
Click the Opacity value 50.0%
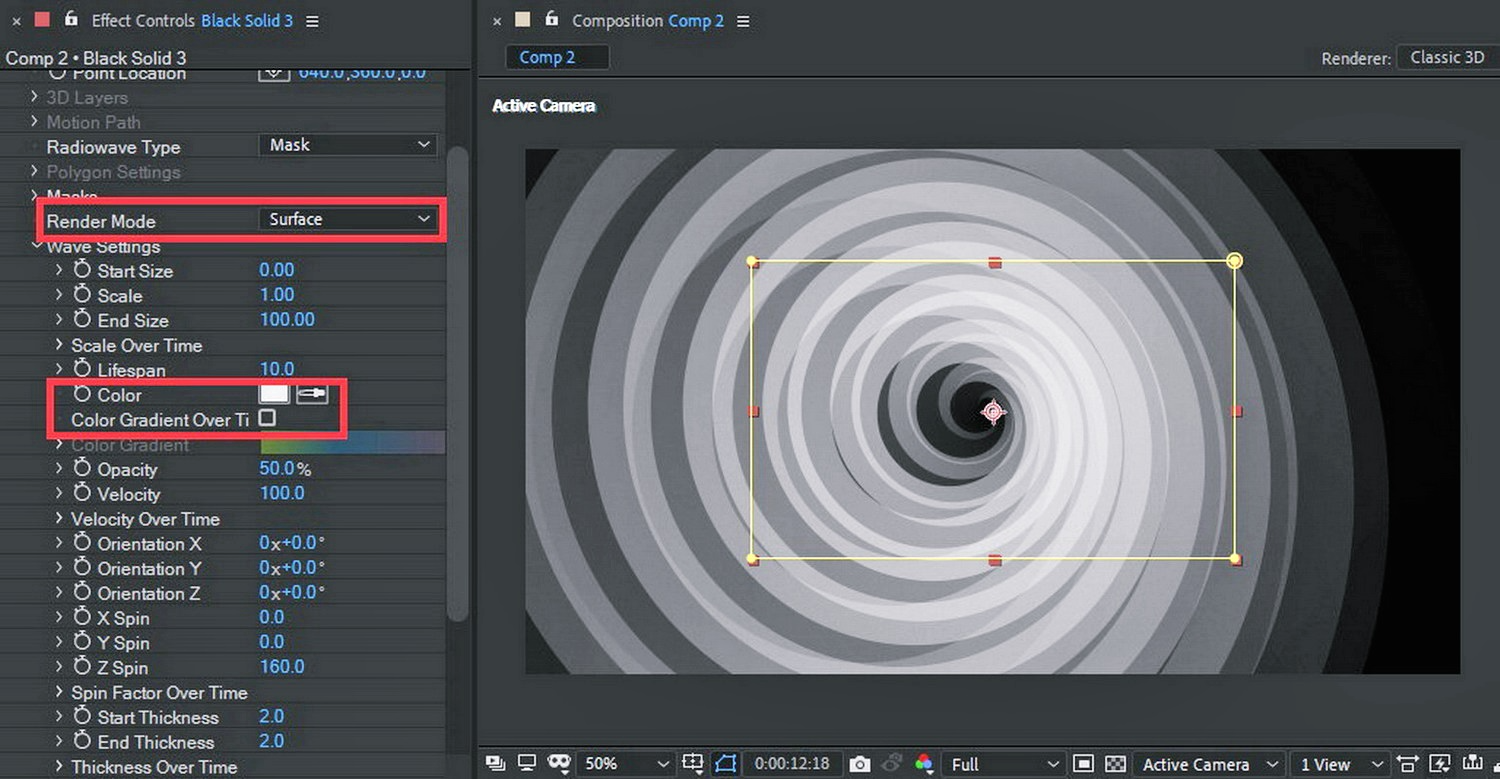(285, 469)
